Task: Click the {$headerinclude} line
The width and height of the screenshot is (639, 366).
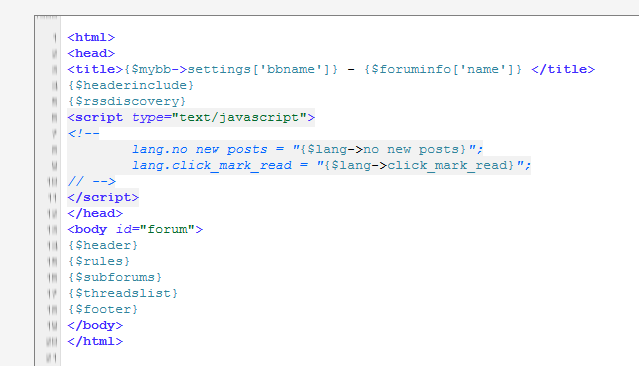Action: pos(131,85)
